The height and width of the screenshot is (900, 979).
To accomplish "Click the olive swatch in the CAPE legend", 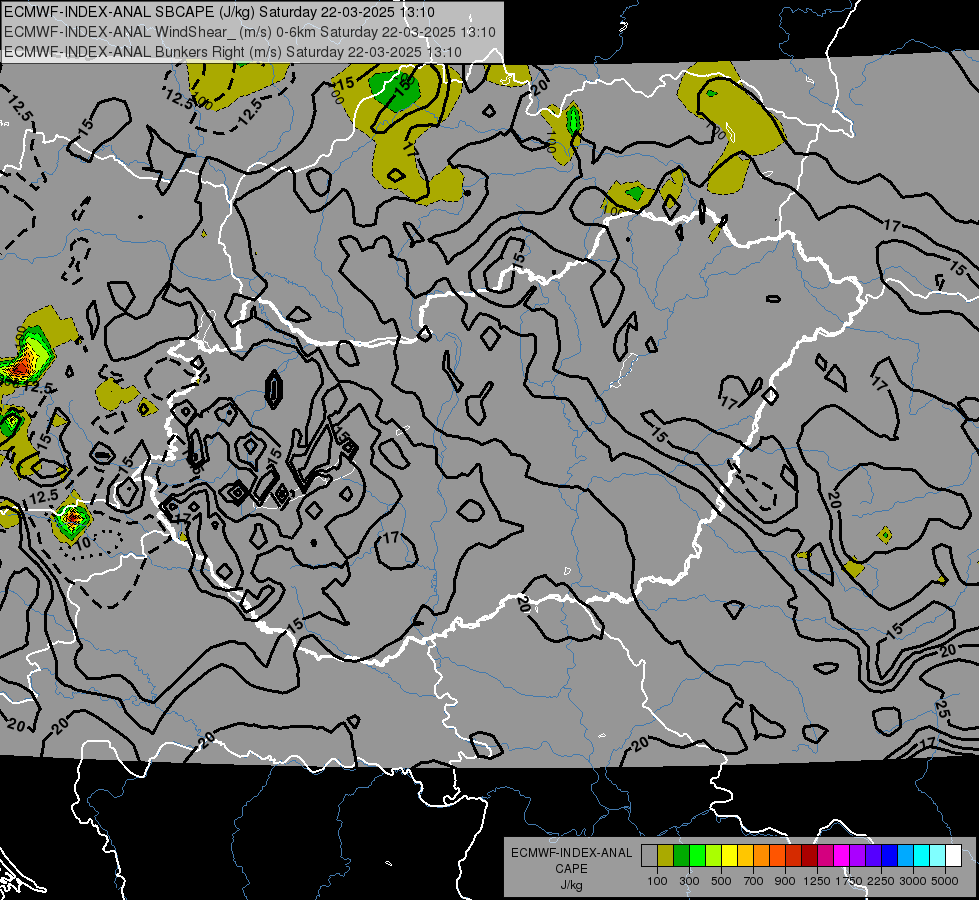I will pos(666,856).
